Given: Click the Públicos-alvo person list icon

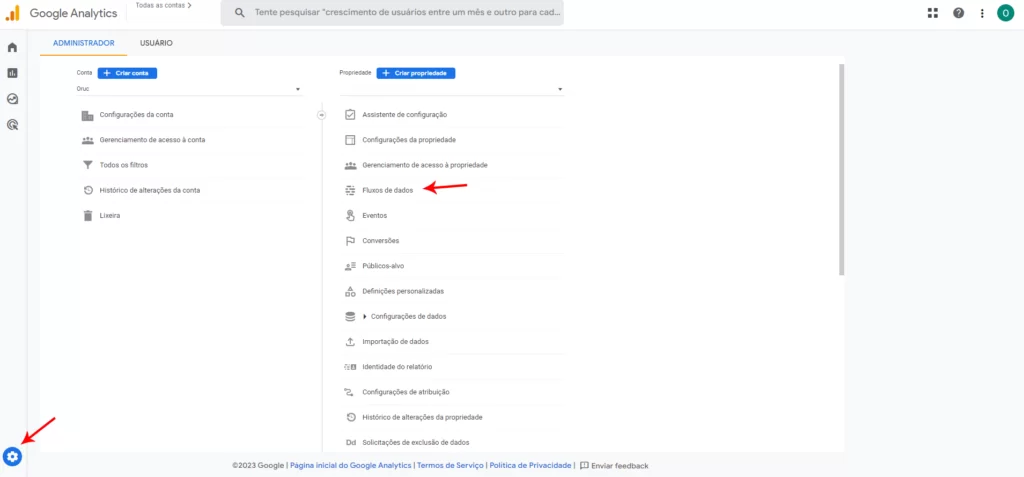Looking at the screenshot, I should [350, 267].
